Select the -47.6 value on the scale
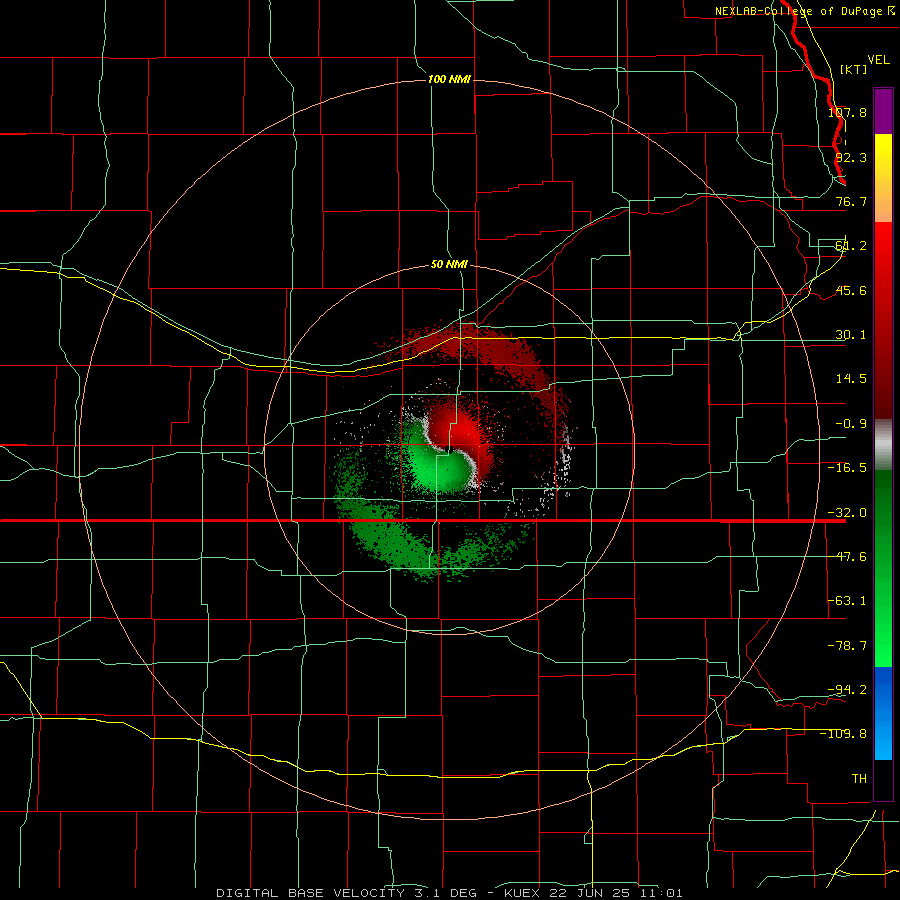 pos(847,557)
